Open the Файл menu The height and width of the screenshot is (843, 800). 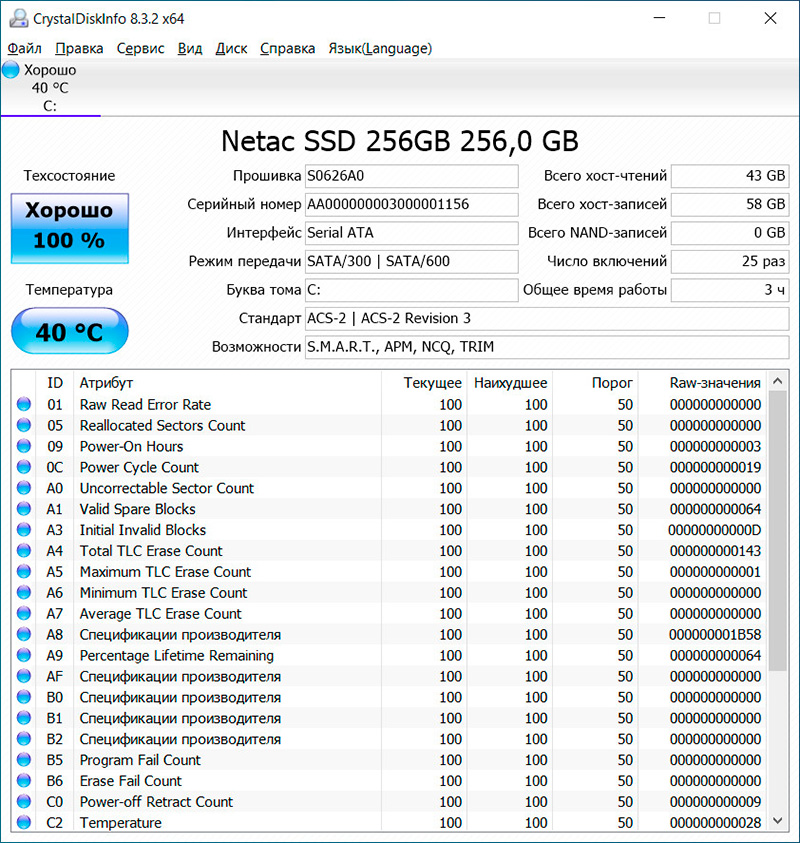coord(25,48)
